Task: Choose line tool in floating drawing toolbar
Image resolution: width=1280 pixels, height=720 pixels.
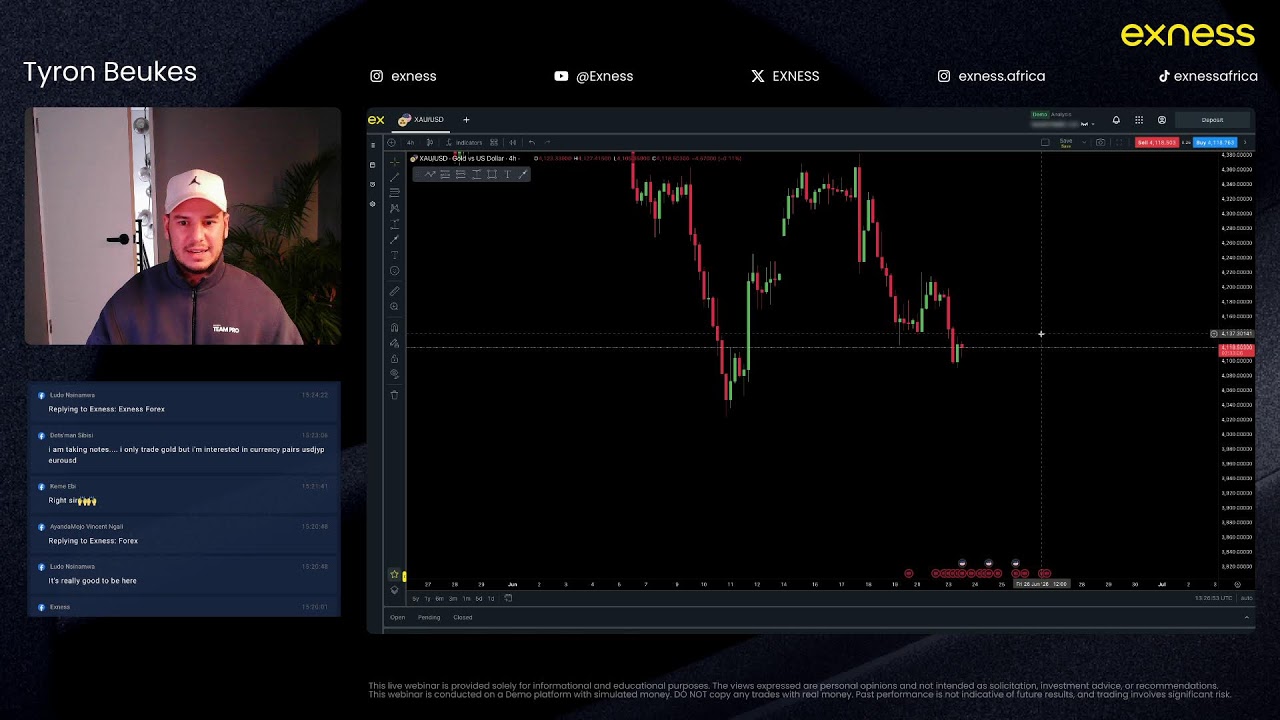Action: (430, 174)
